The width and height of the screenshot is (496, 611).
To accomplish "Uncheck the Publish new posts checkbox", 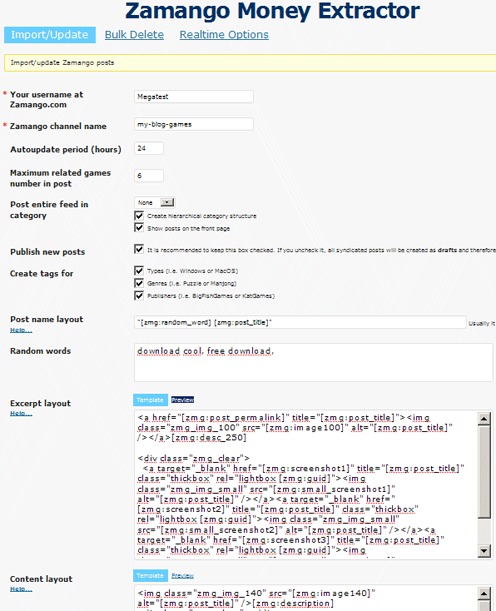I will point(139,249).
